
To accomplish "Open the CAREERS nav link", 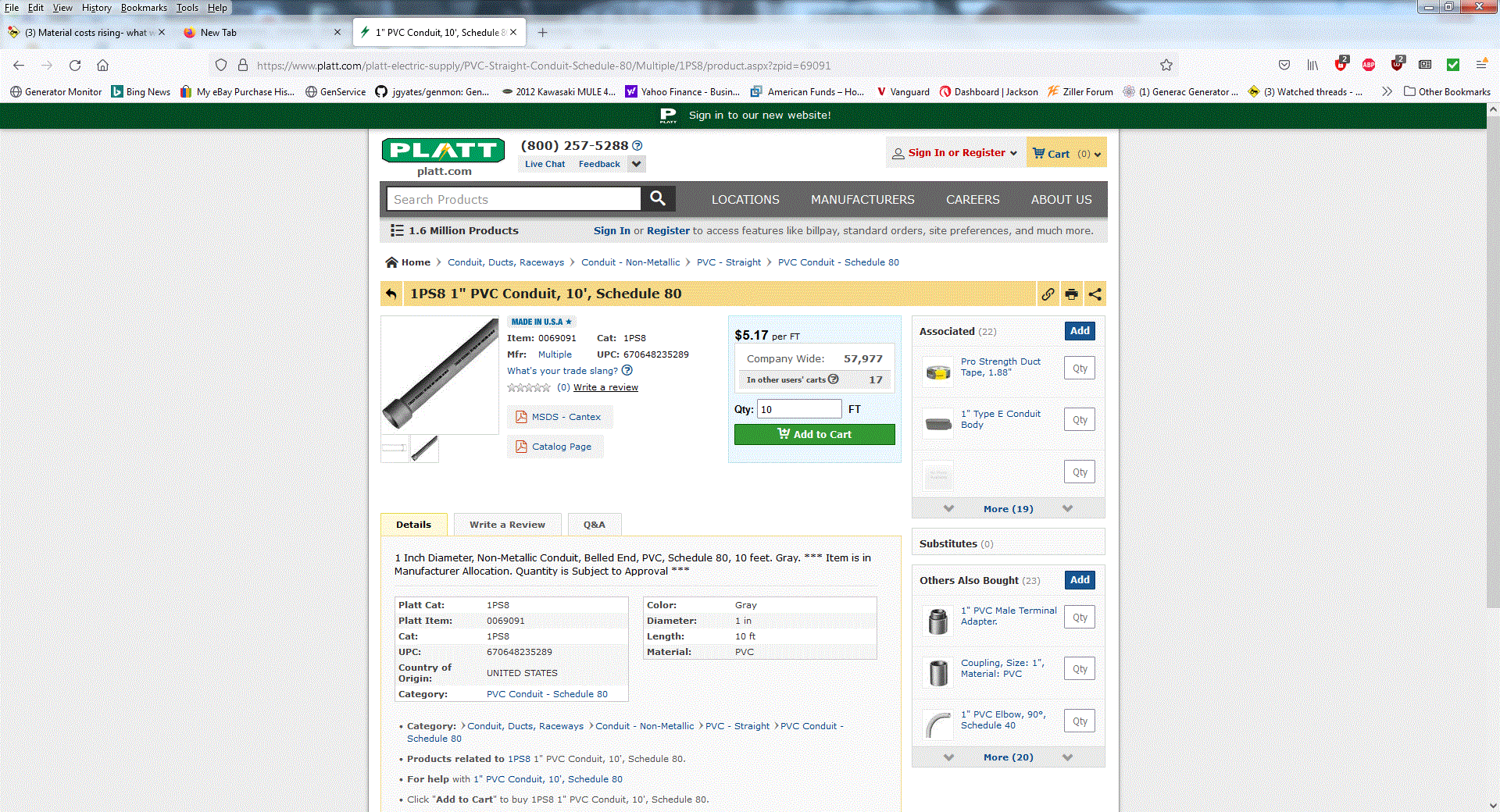I will pos(973,200).
